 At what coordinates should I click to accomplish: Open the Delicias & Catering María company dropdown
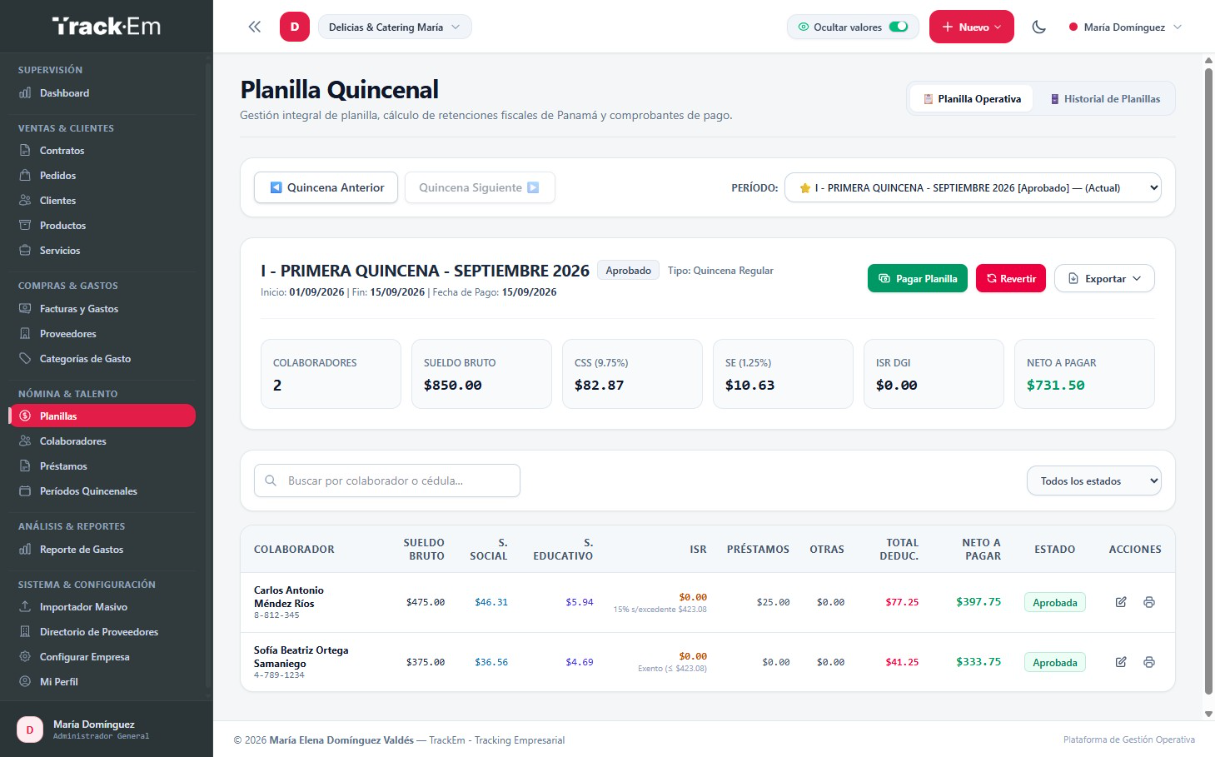[395, 27]
